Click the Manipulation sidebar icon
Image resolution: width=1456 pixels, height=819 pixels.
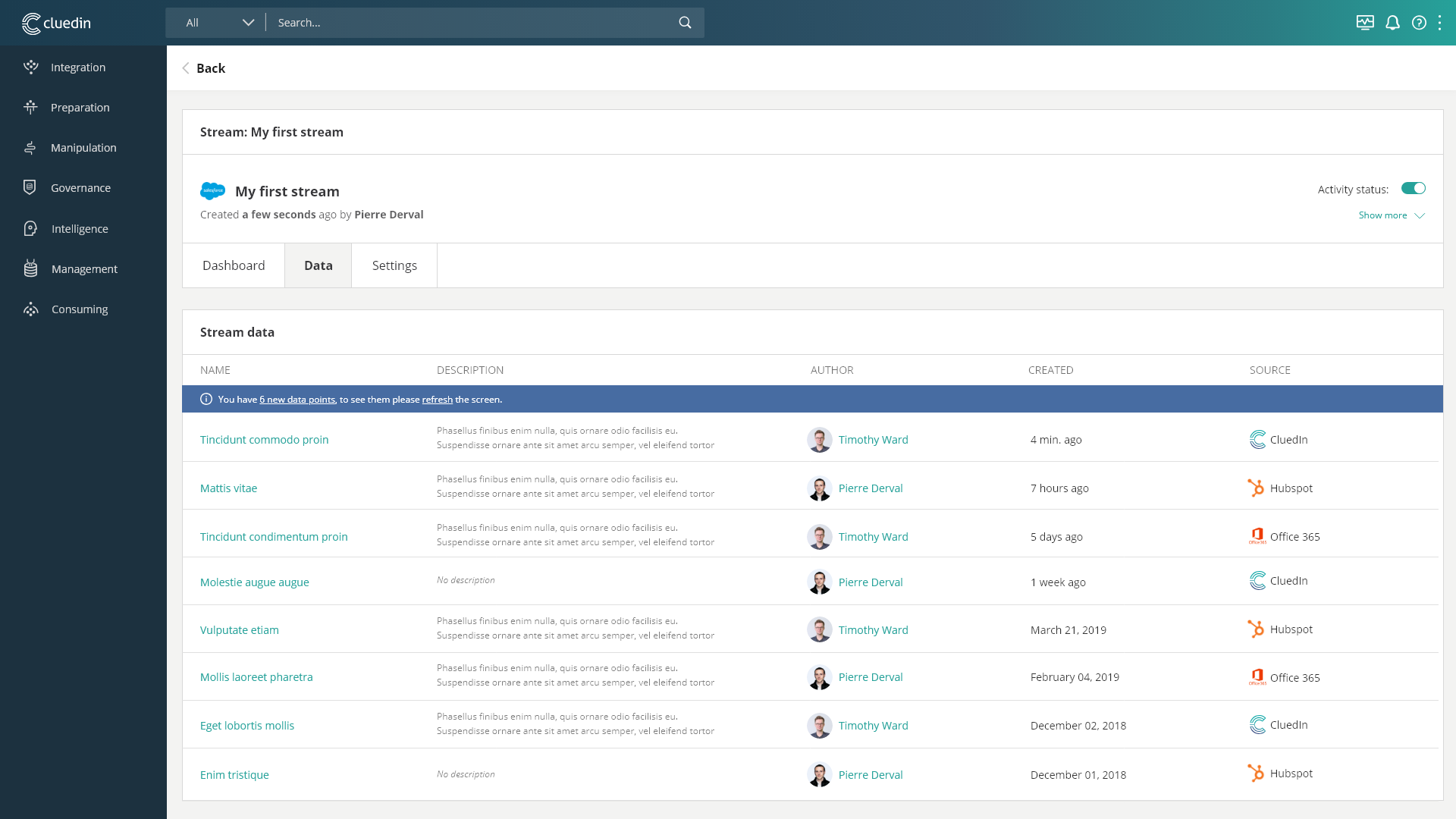pyautogui.click(x=30, y=147)
